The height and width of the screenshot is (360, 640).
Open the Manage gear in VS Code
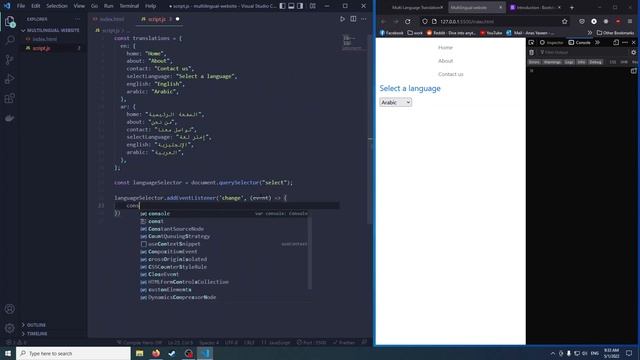pyautogui.click(x=10, y=328)
